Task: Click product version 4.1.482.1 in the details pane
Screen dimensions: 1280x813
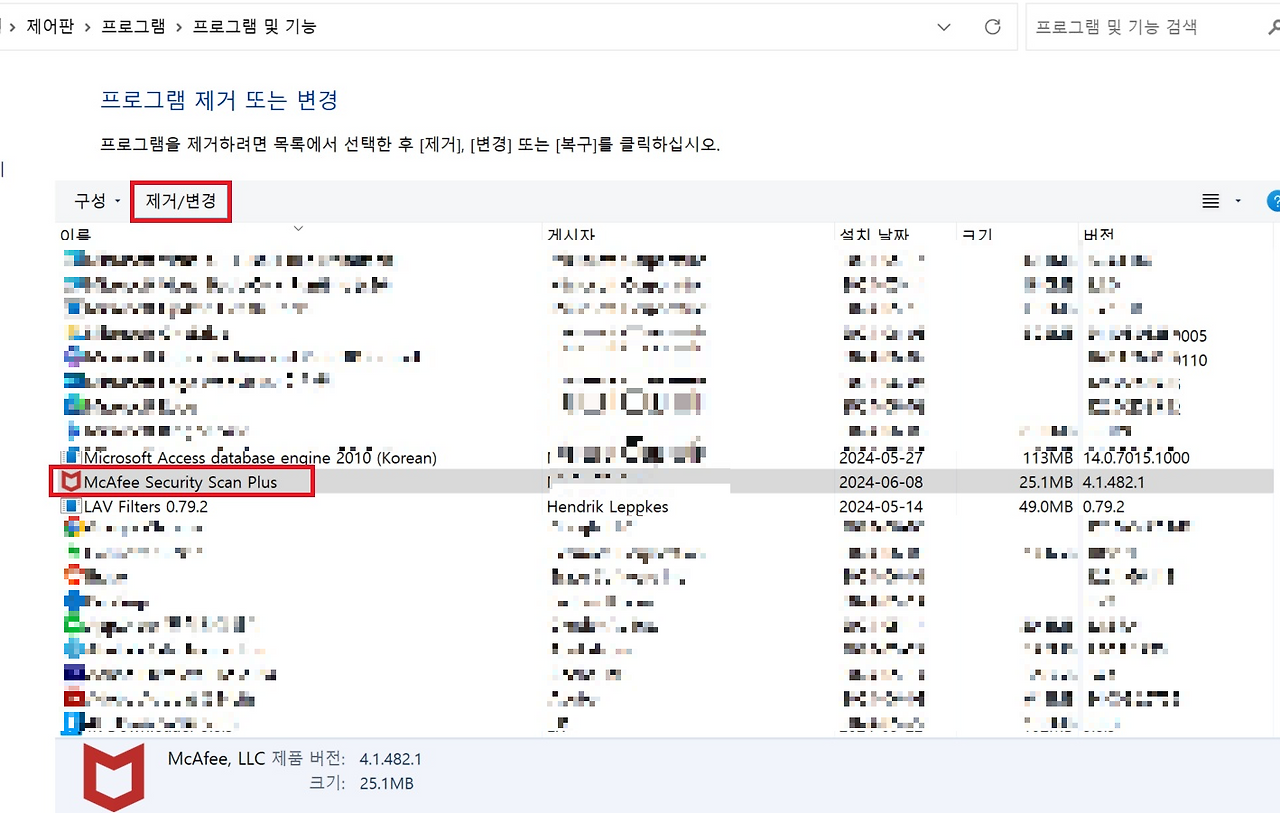Action: click(x=390, y=759)
